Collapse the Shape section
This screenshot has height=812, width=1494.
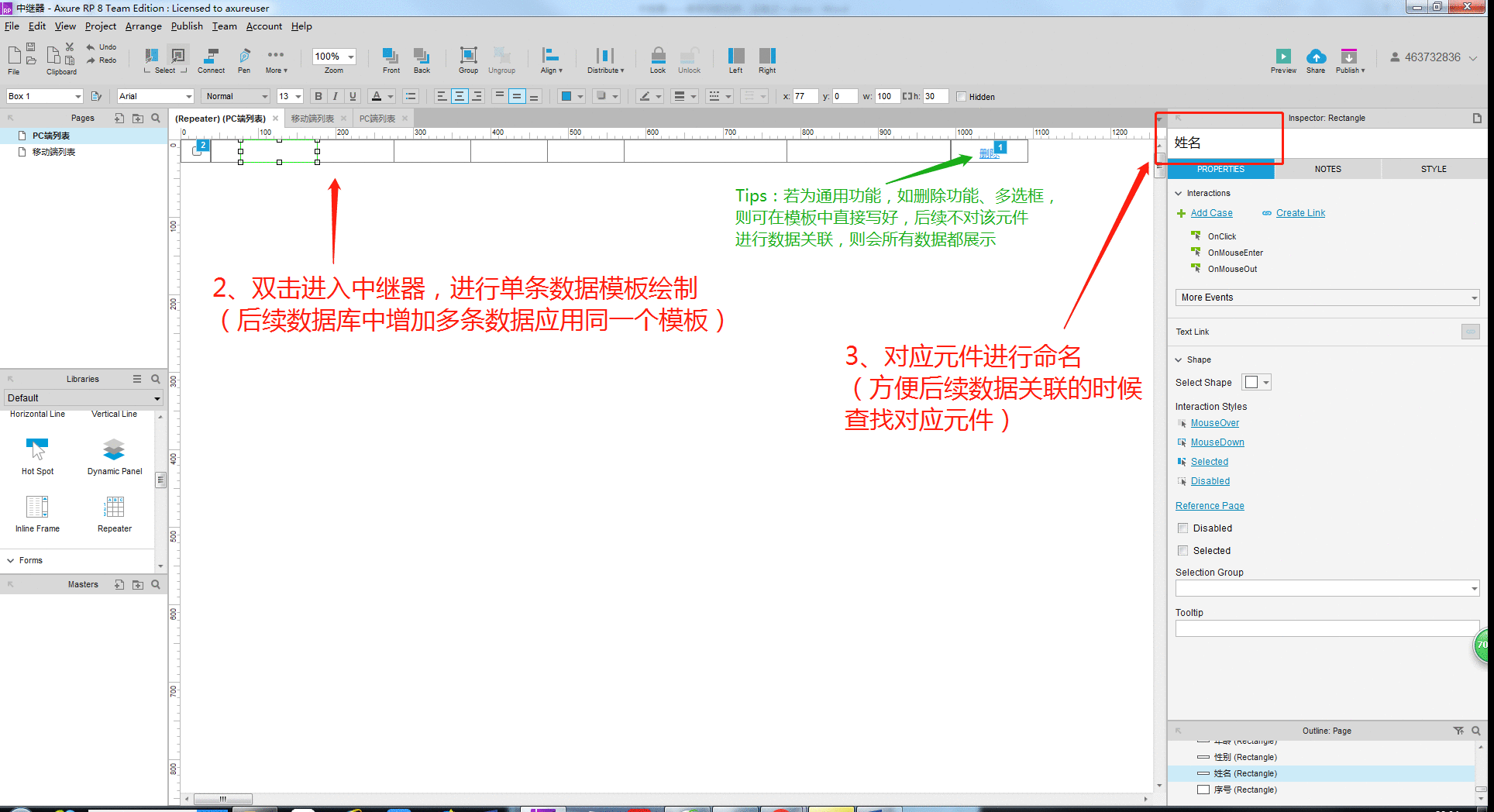[x=1179, y=360]
